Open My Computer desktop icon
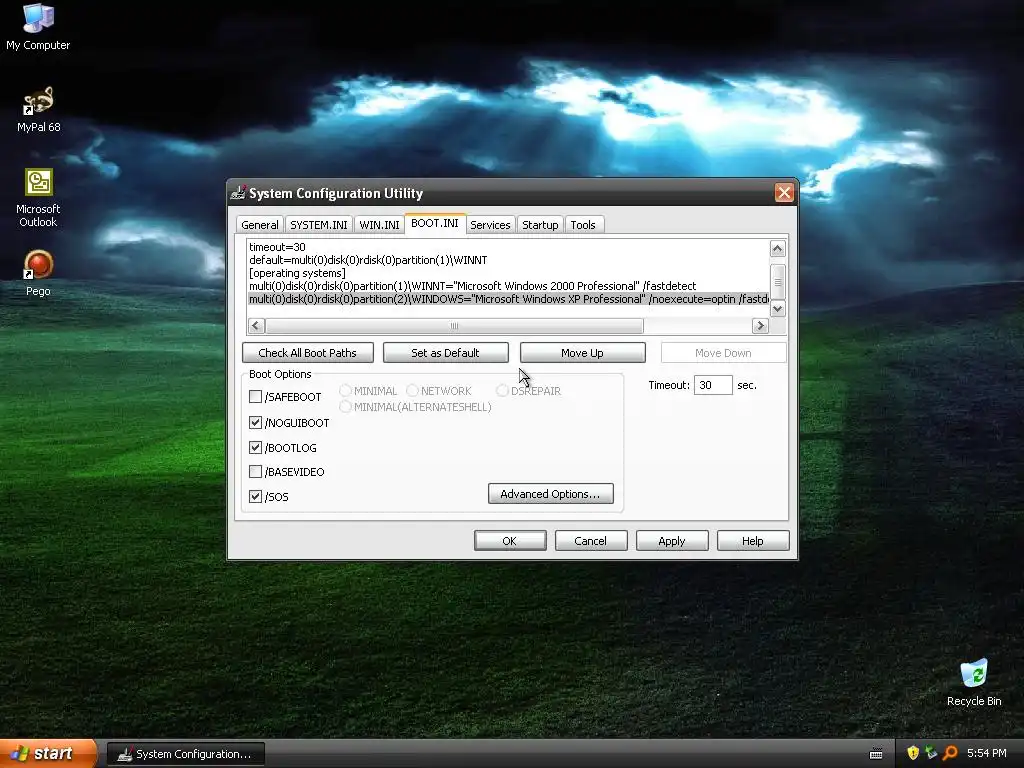The image size is (1024, 768). (x=38, y=27)
